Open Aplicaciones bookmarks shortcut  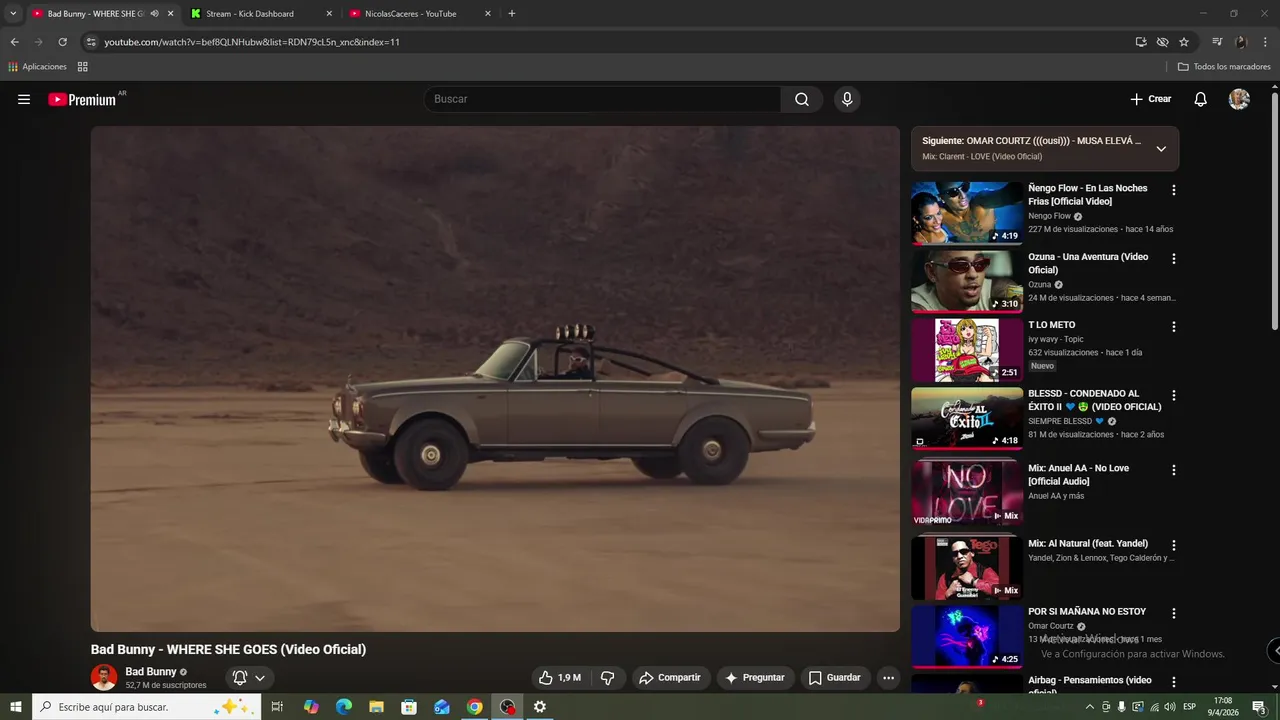point(37,67)
